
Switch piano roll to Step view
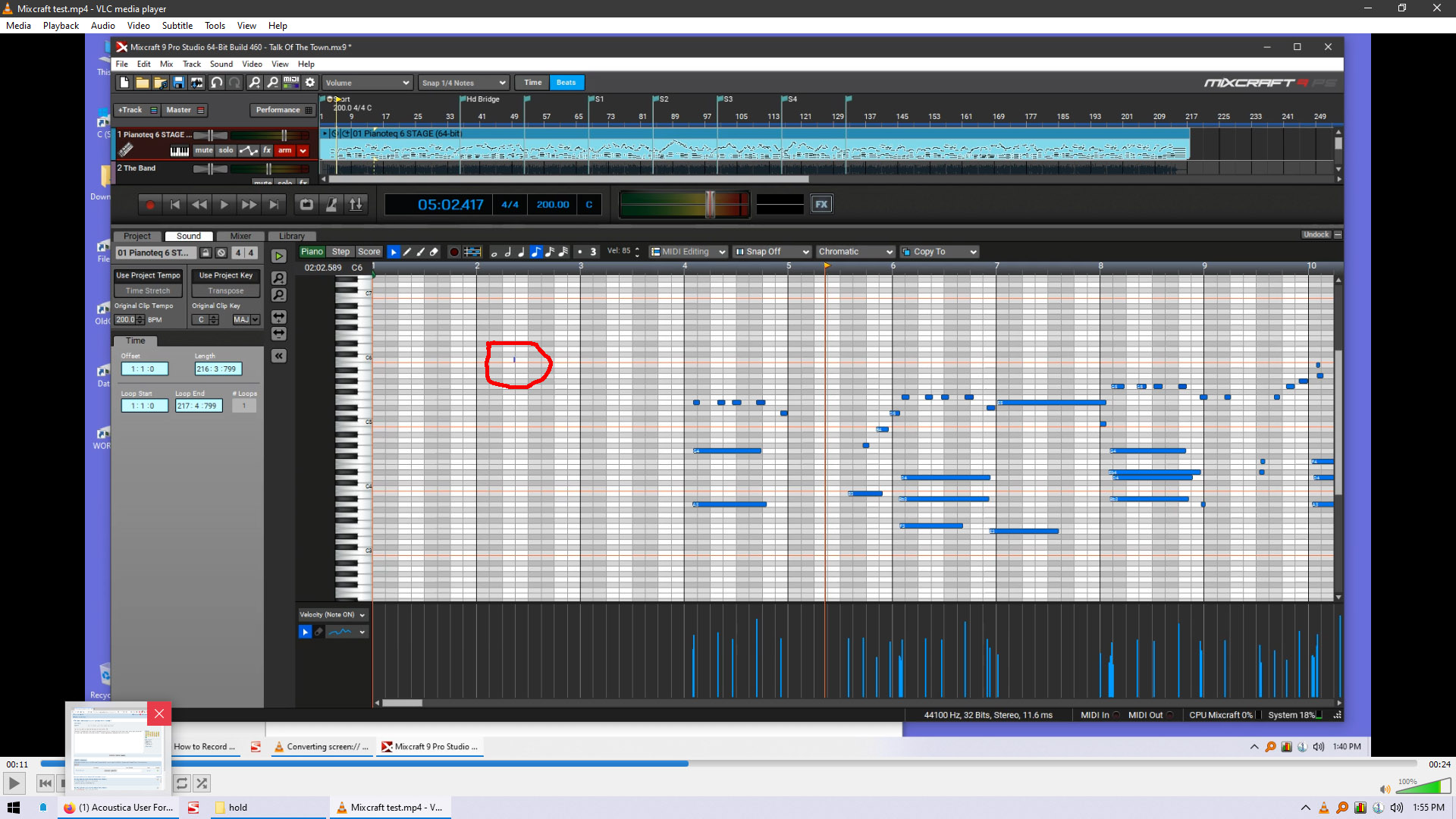[x=341, y=252]
